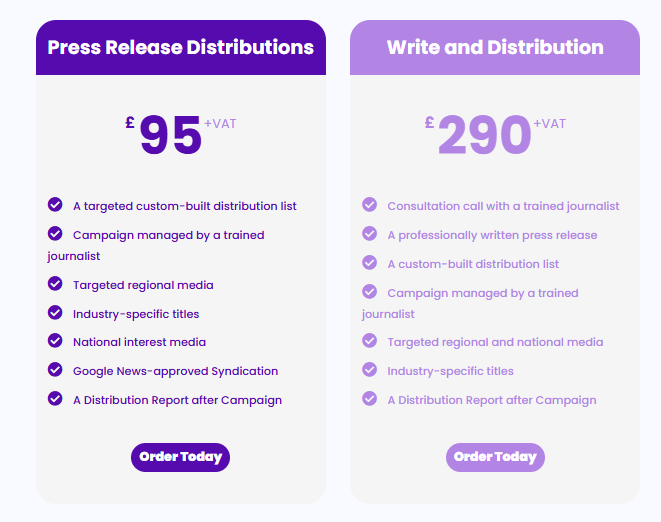Click checkmark icon beside 'Industry-specific titles' in the £95 plan
Viewport: 661px width, 522px height.
tap(55, 313)
